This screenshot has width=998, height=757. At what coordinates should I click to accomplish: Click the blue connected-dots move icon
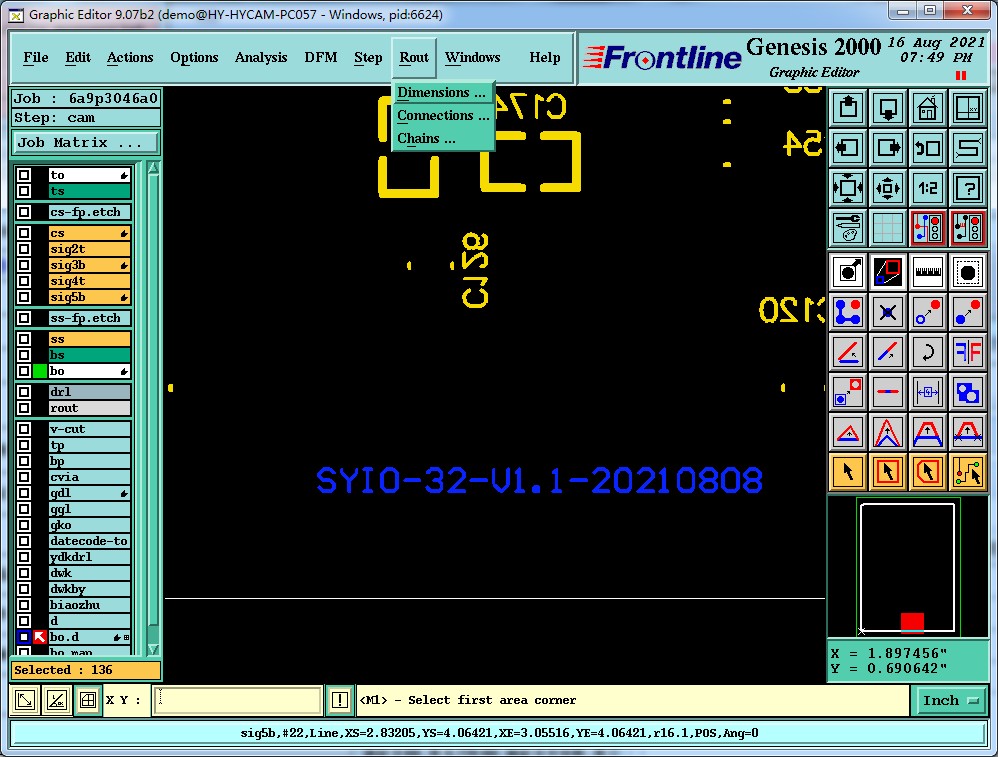pyautogui.click(x=848, y=312)
